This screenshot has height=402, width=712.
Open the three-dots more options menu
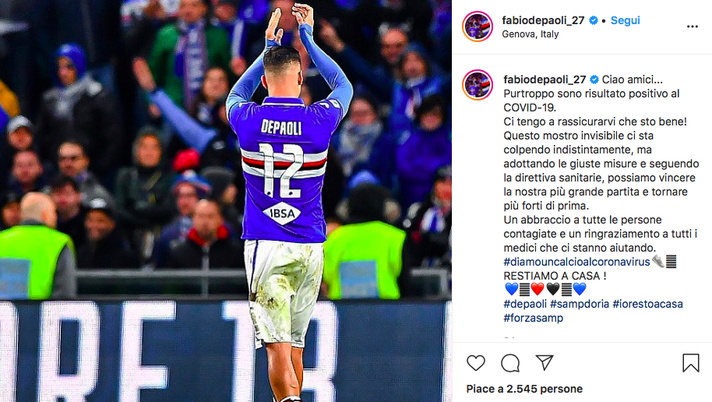(x=692, y=27)
